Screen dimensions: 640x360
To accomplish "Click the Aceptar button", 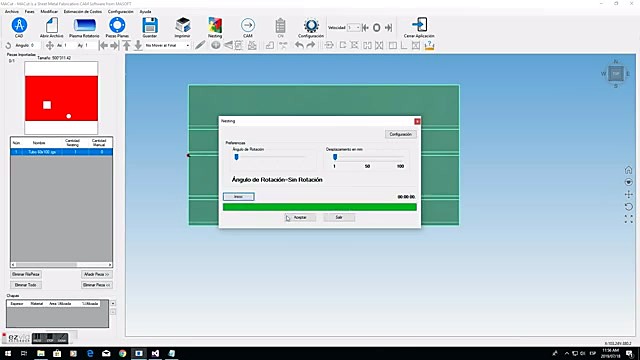I will 300,218.
